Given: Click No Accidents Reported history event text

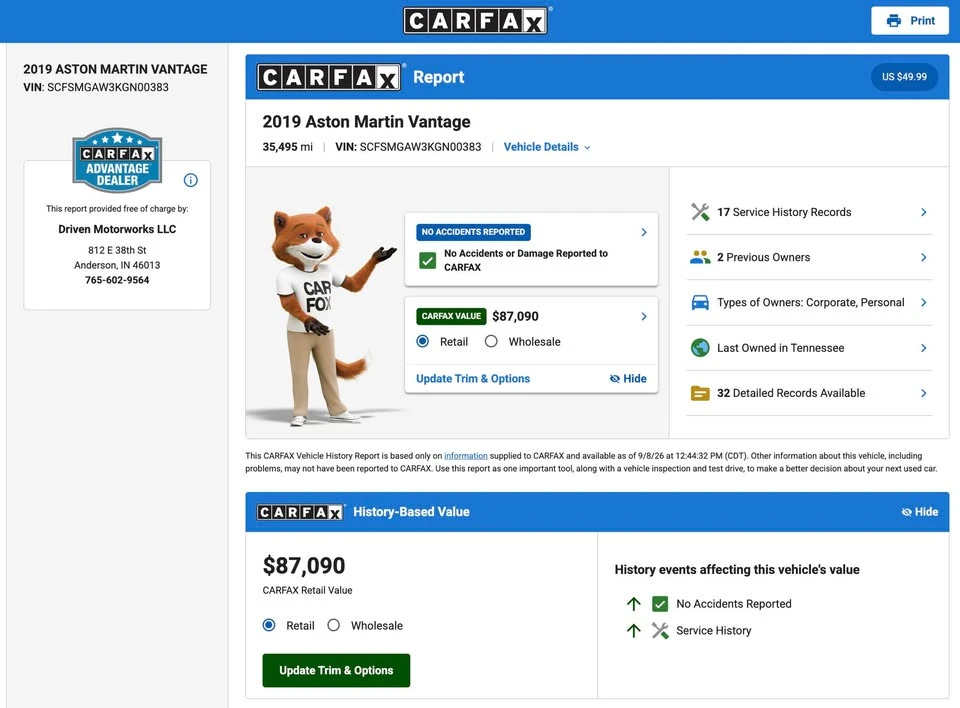Looking at the screenshot, I should tap(733, 604).
